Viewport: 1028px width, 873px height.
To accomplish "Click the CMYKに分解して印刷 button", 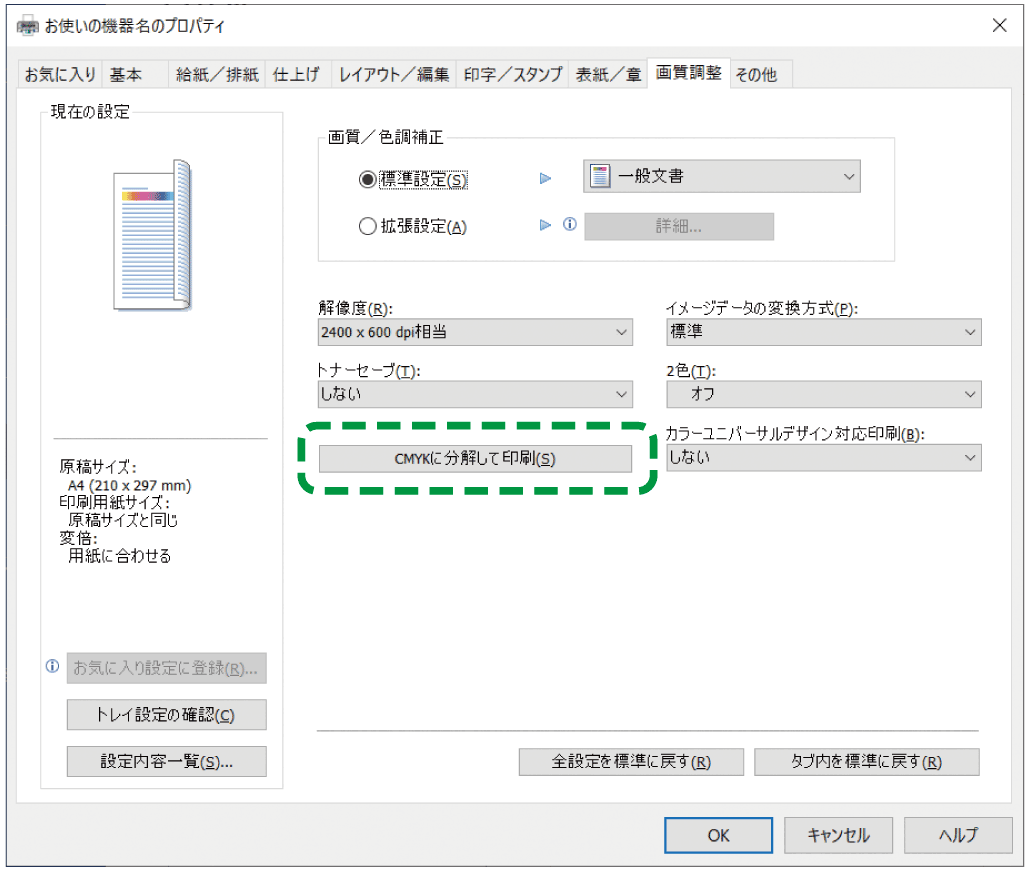I will [475, 458].
